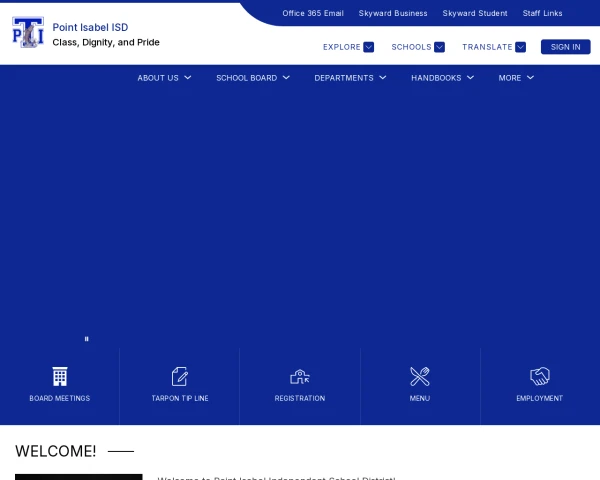Open the Registration schoolhouse icon
This screenshot has width=600, height=480.
click(x=300, y=377)
